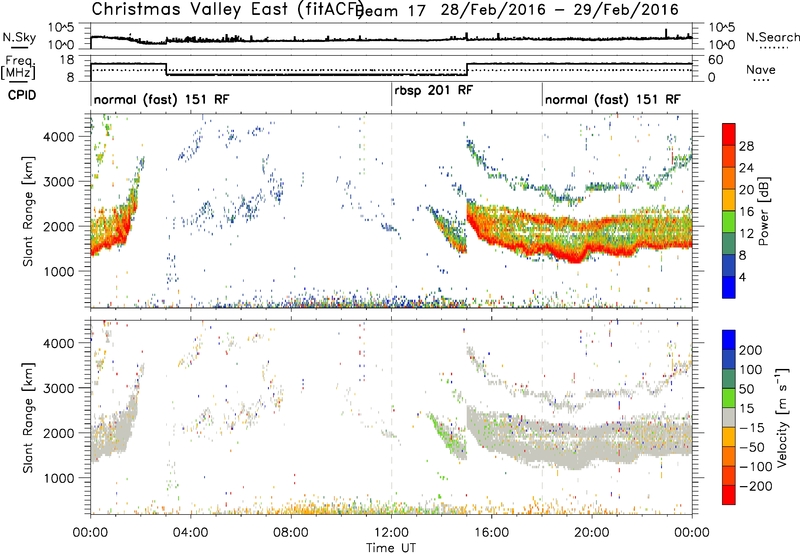
Task: Click the 'CPID' row label
Action: pyautogui.click(x=22, y=95)
